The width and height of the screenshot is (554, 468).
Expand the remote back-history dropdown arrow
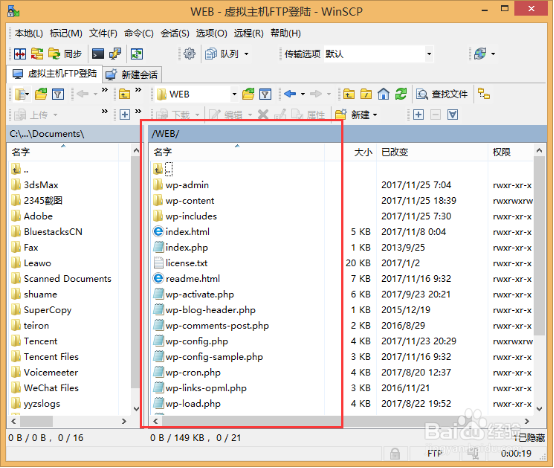pyautogui.click(x=303, y=94)
